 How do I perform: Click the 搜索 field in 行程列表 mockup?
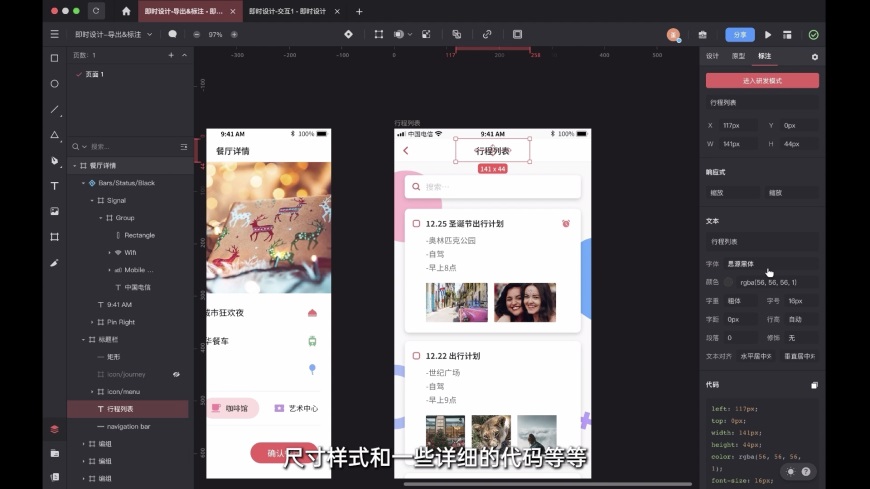493,187
